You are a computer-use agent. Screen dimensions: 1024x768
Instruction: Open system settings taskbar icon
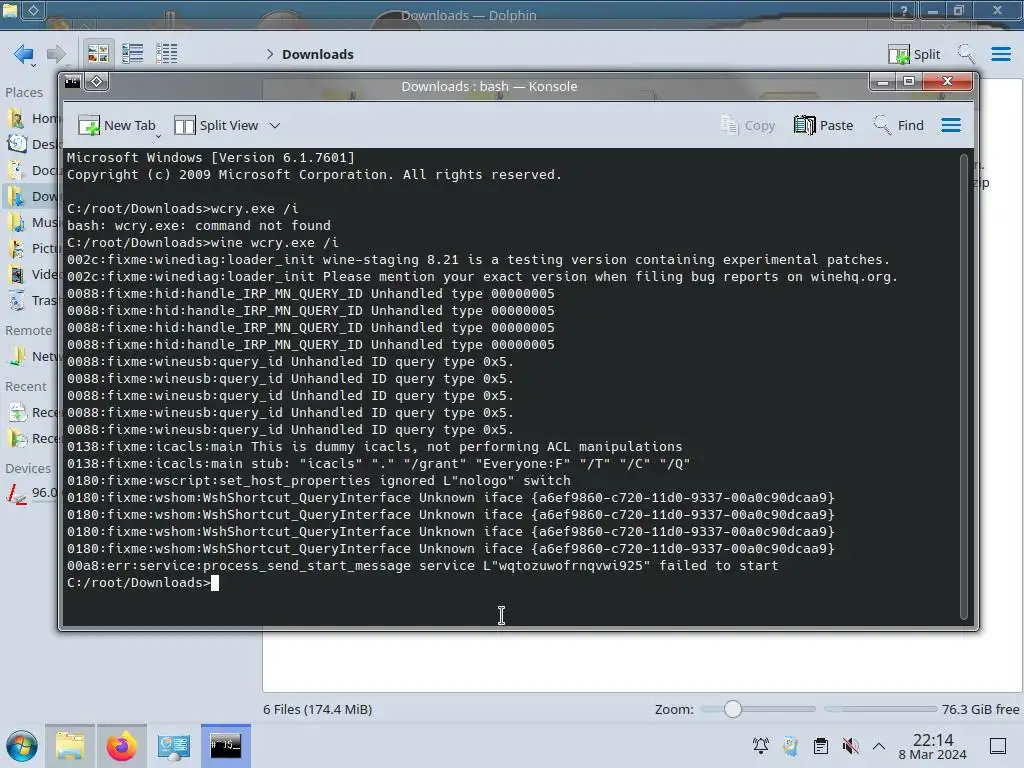point(174,746)
